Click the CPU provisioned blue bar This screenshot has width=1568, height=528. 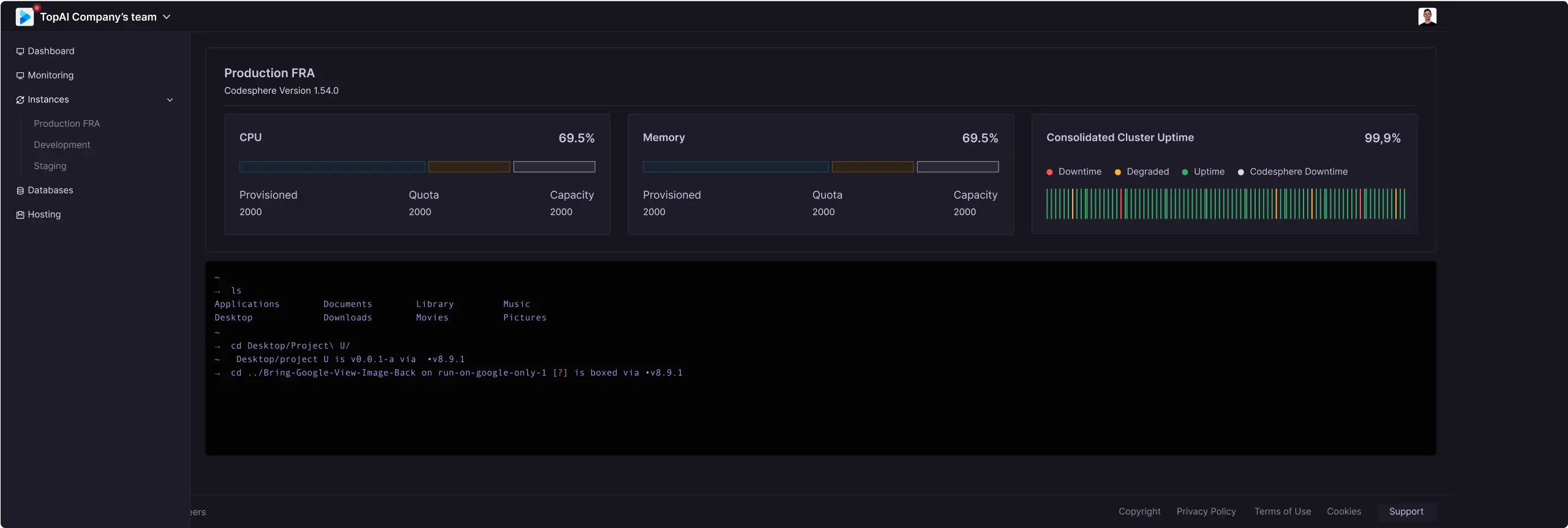pyautogui.click(x=332, y=167)
